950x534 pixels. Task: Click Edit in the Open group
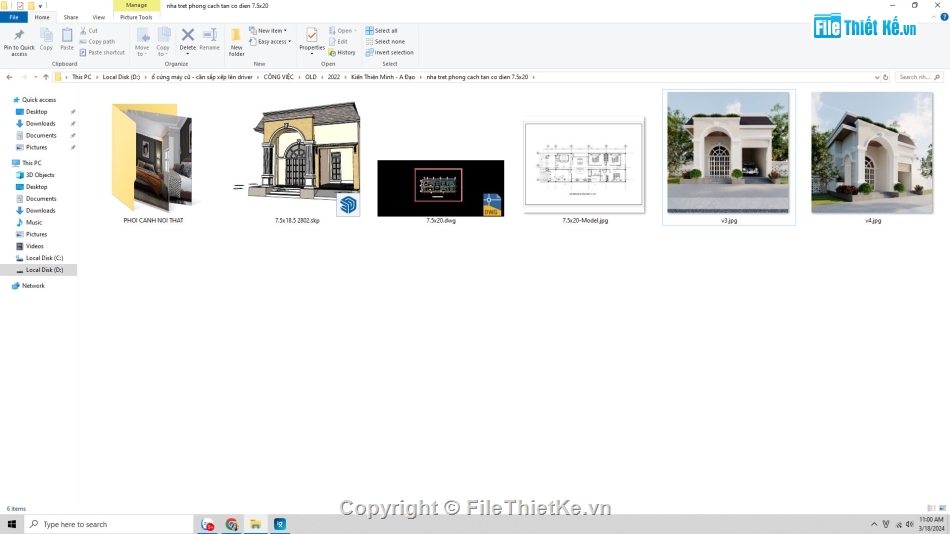pos(338,41)
